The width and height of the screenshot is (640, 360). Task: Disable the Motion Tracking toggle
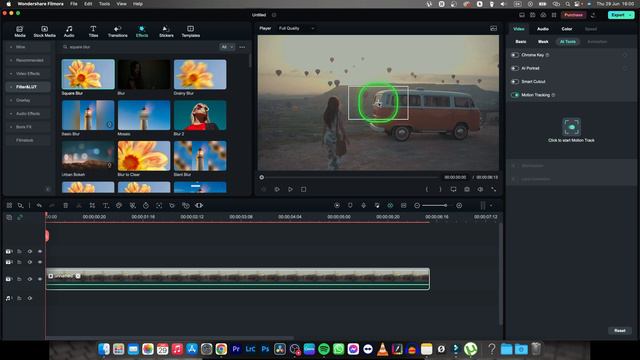pyautogui.click(x=515, y=95)
